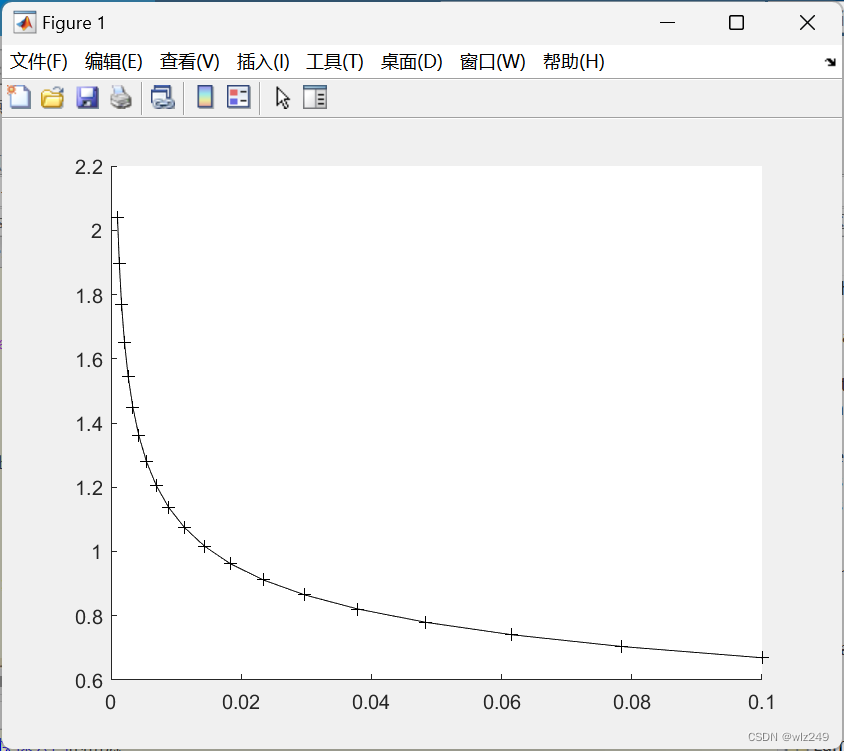The width and height of the screenshot is (844, 751).
Task: Dock figure using arrow at menu bar end
Action: tap(831, 62)
